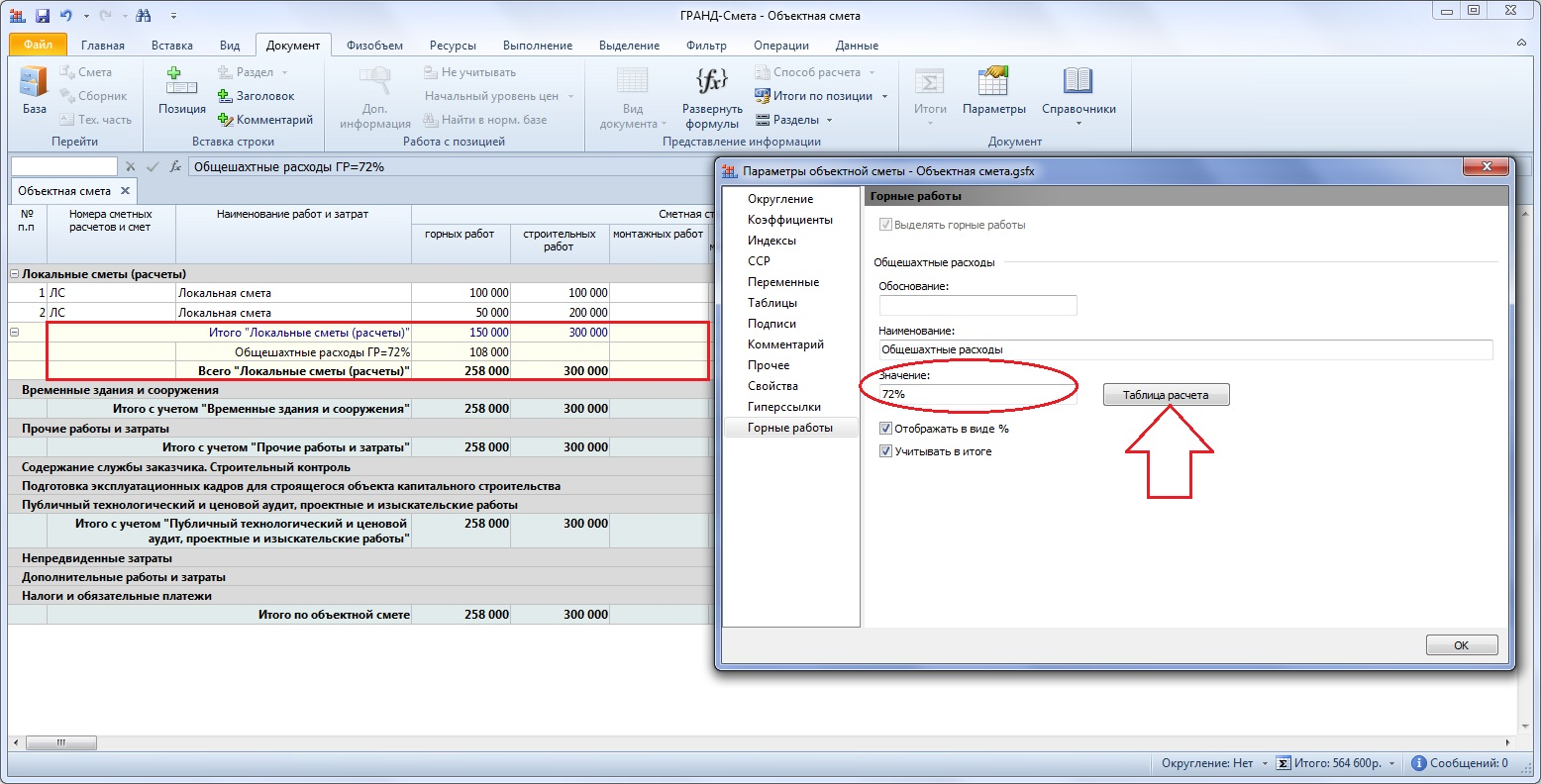The height and width of the screenshot is (784, 1541).
Task: Open the Файл menu
Action: [38, 45]
